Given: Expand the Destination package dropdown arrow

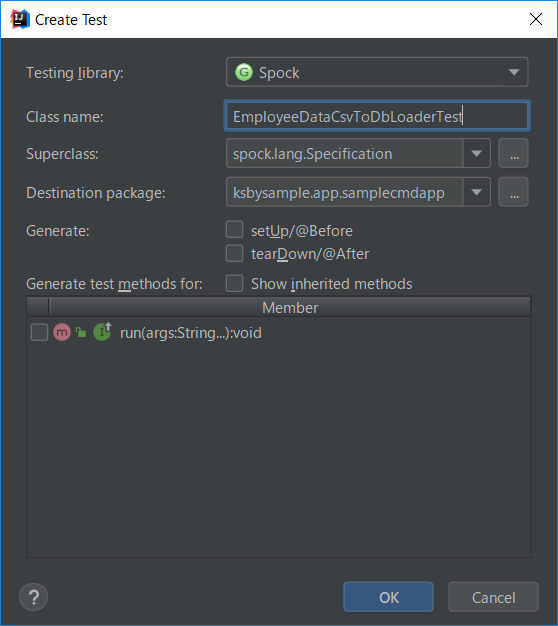Looking at the screenshot, I should (x=477, y=192).
